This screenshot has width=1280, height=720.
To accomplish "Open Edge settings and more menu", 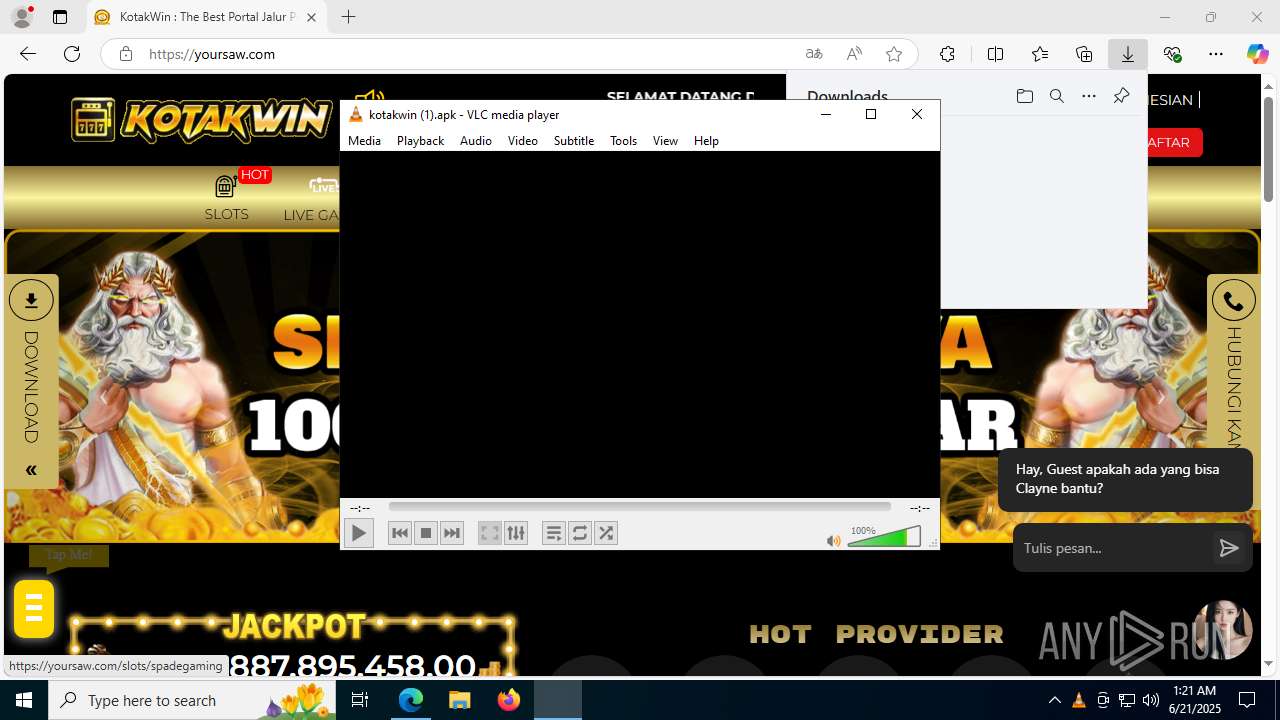I will 1216,54.
